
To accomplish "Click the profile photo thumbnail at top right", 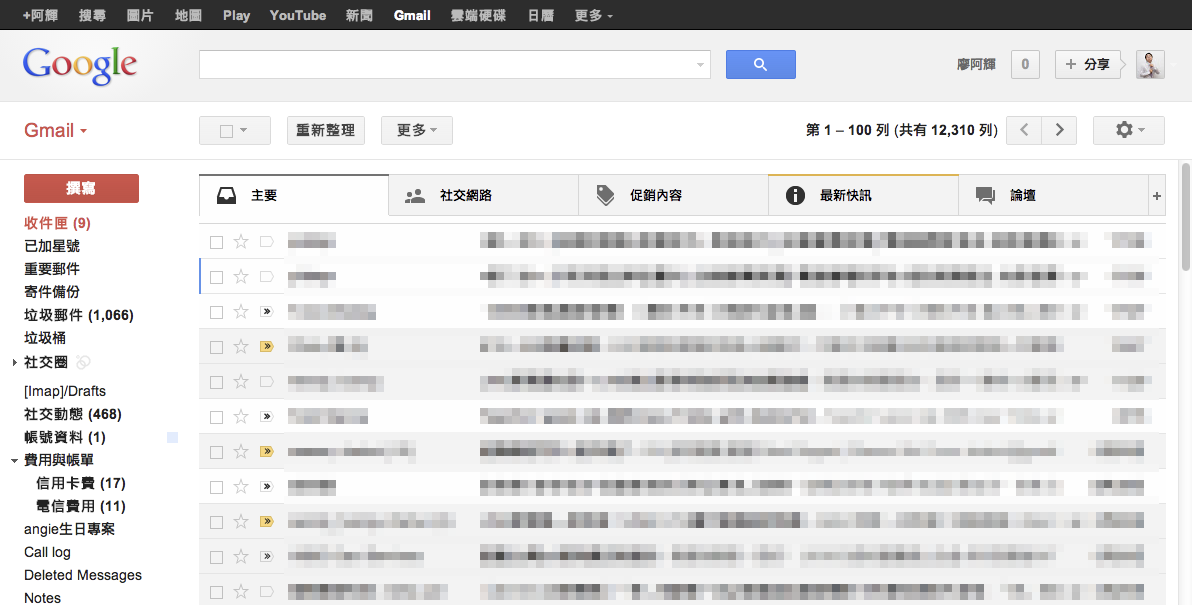I will click(1149, 64).
